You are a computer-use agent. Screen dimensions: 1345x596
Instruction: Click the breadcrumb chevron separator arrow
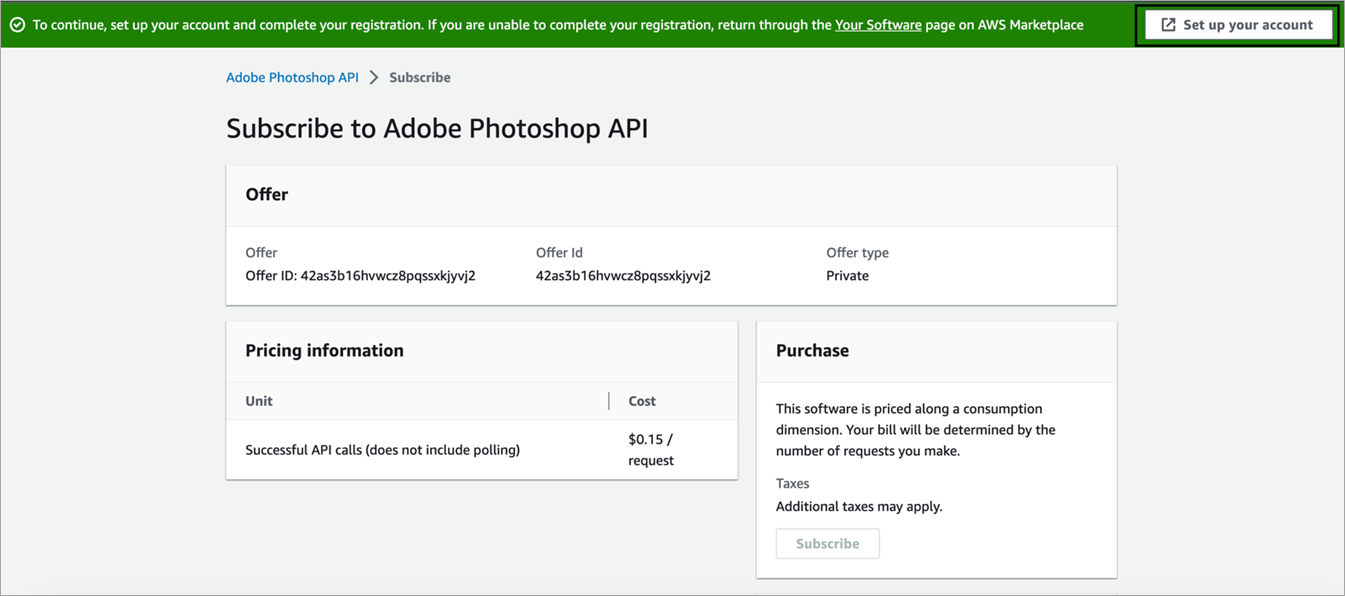click(374, 78)
